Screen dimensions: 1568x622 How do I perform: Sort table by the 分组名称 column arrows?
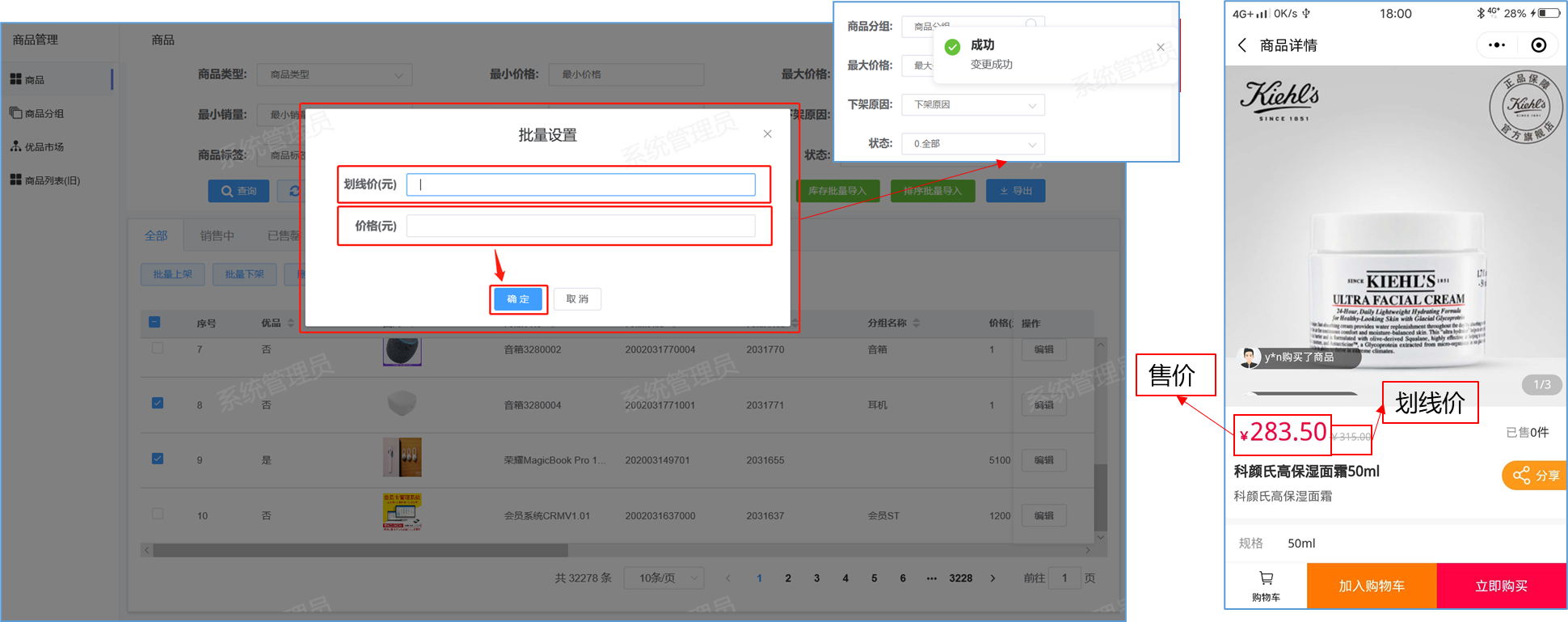tap(916, 323)
